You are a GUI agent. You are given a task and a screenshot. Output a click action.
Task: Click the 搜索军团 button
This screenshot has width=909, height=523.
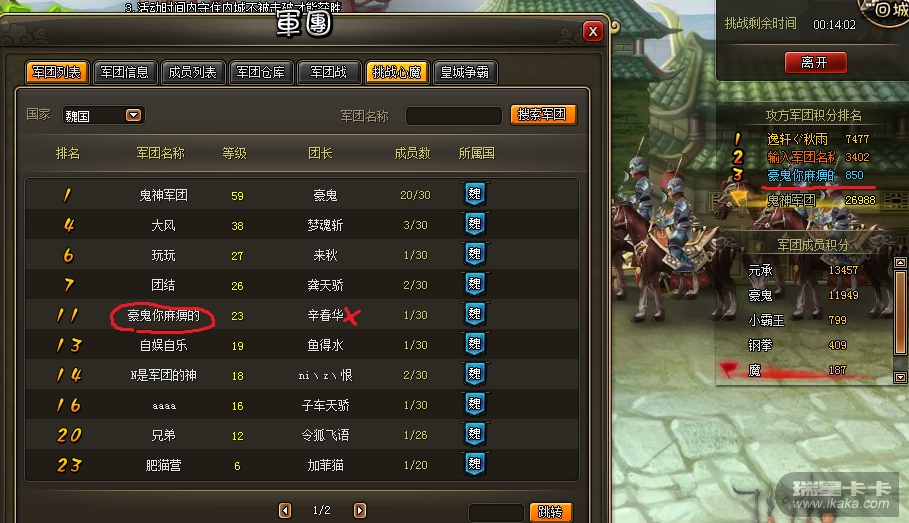(543, 114)
